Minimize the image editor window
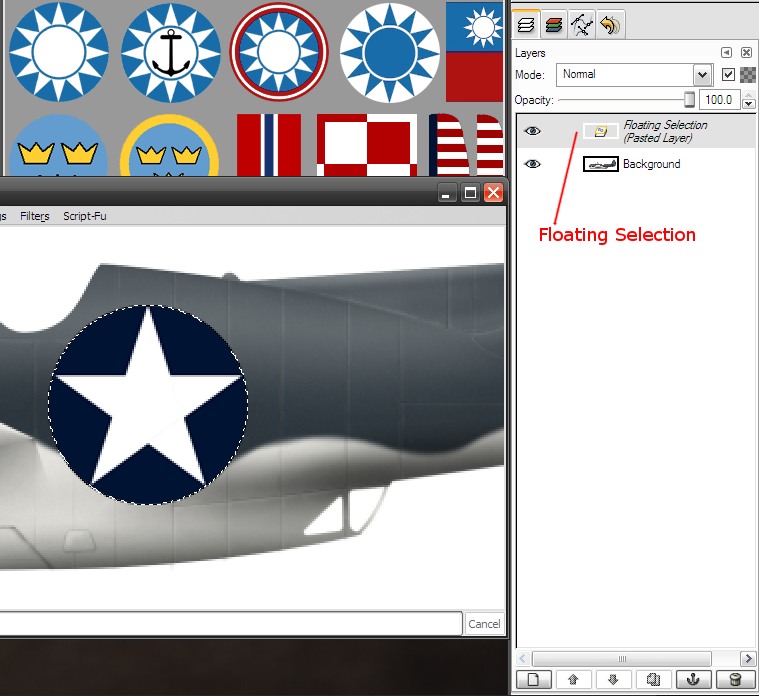The width and height of the screenshot is (759, 696). tap(446, 193)
